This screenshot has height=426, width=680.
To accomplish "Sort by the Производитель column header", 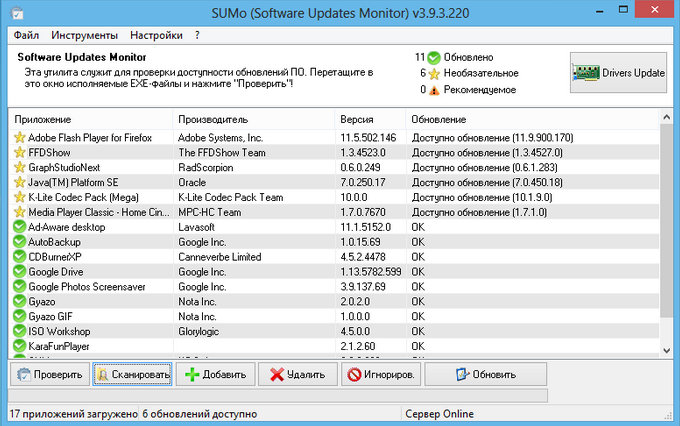I will tap(254, 119).
